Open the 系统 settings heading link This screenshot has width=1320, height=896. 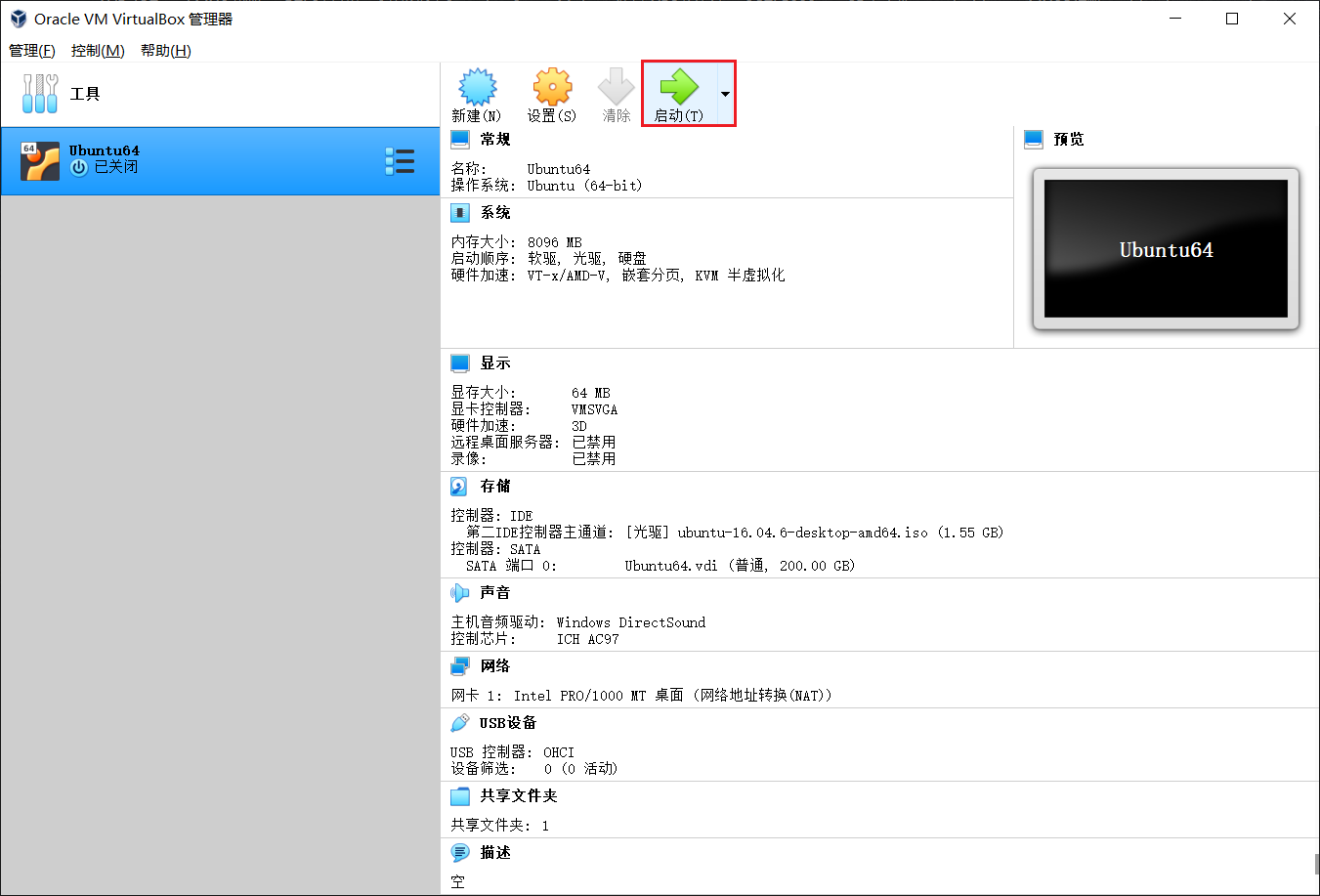(x=495, y=213)
